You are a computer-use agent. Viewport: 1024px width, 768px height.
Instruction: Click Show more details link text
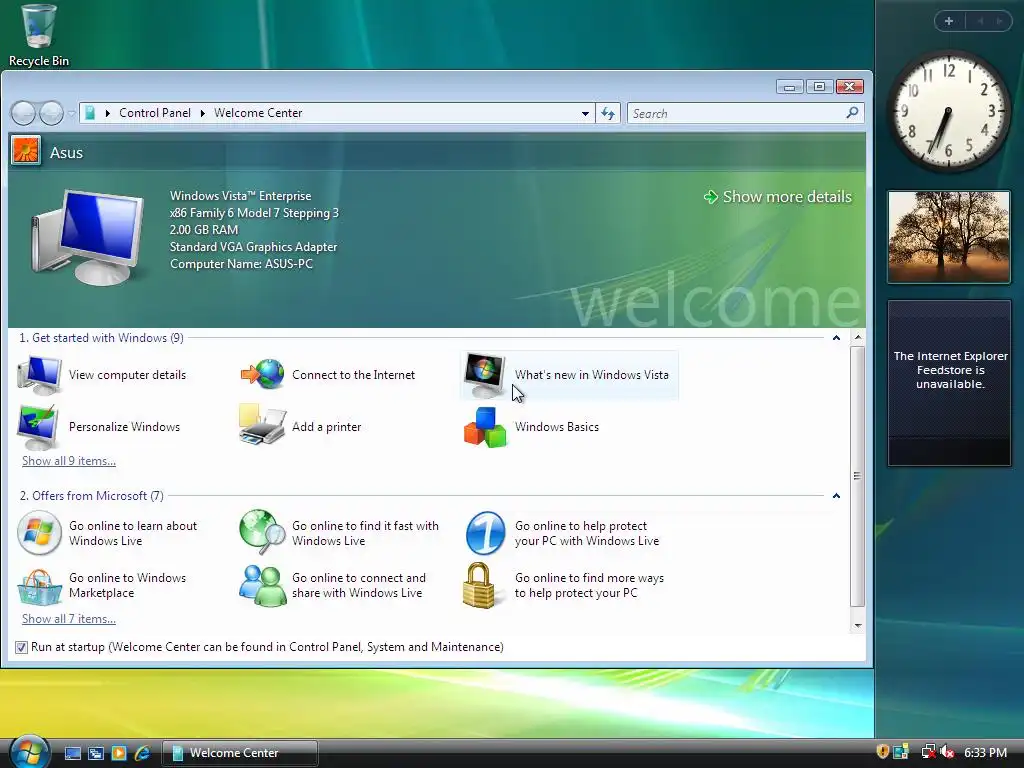point(787,197)
